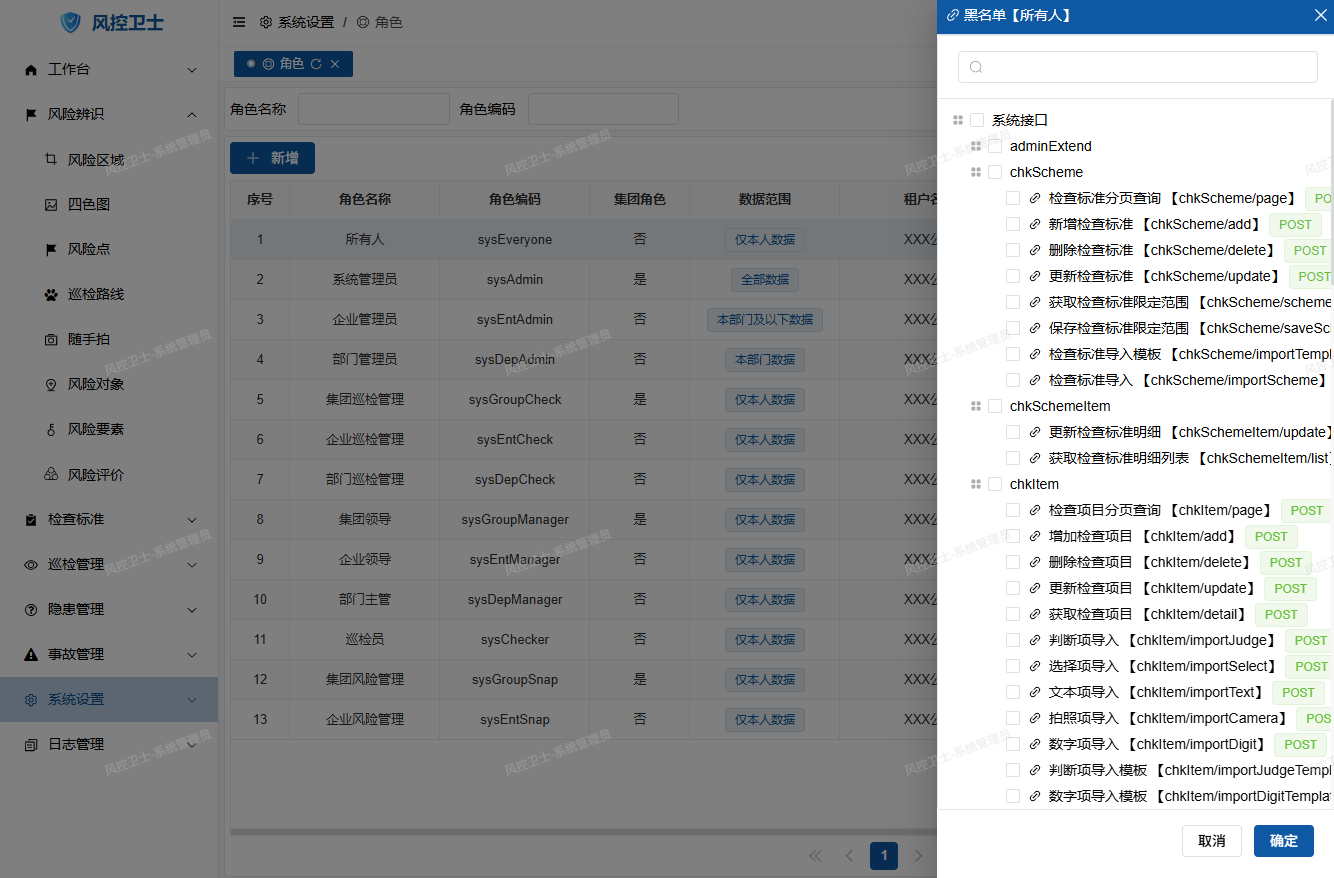Check the 系统接口 root checkbox
Image resolution: width=1334 pixels, height=878 pixels.
point(977,120)
